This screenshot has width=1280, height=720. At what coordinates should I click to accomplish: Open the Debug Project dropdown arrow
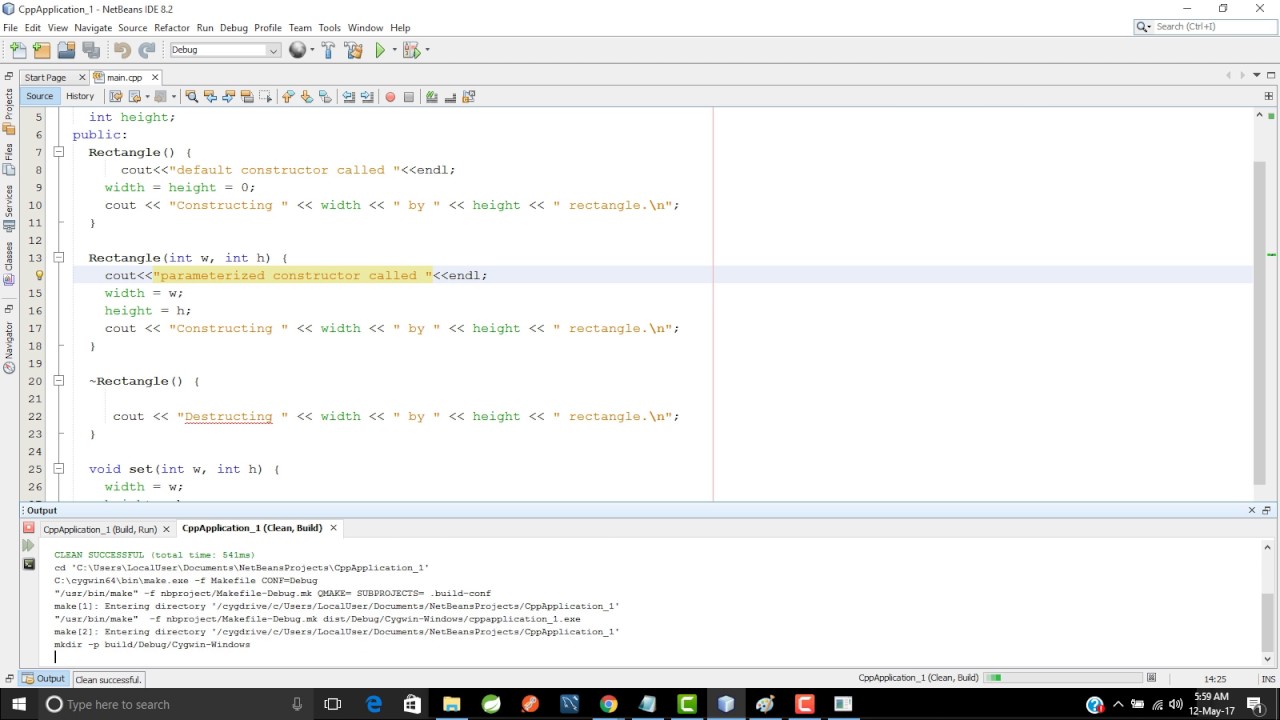coord(427,50)
